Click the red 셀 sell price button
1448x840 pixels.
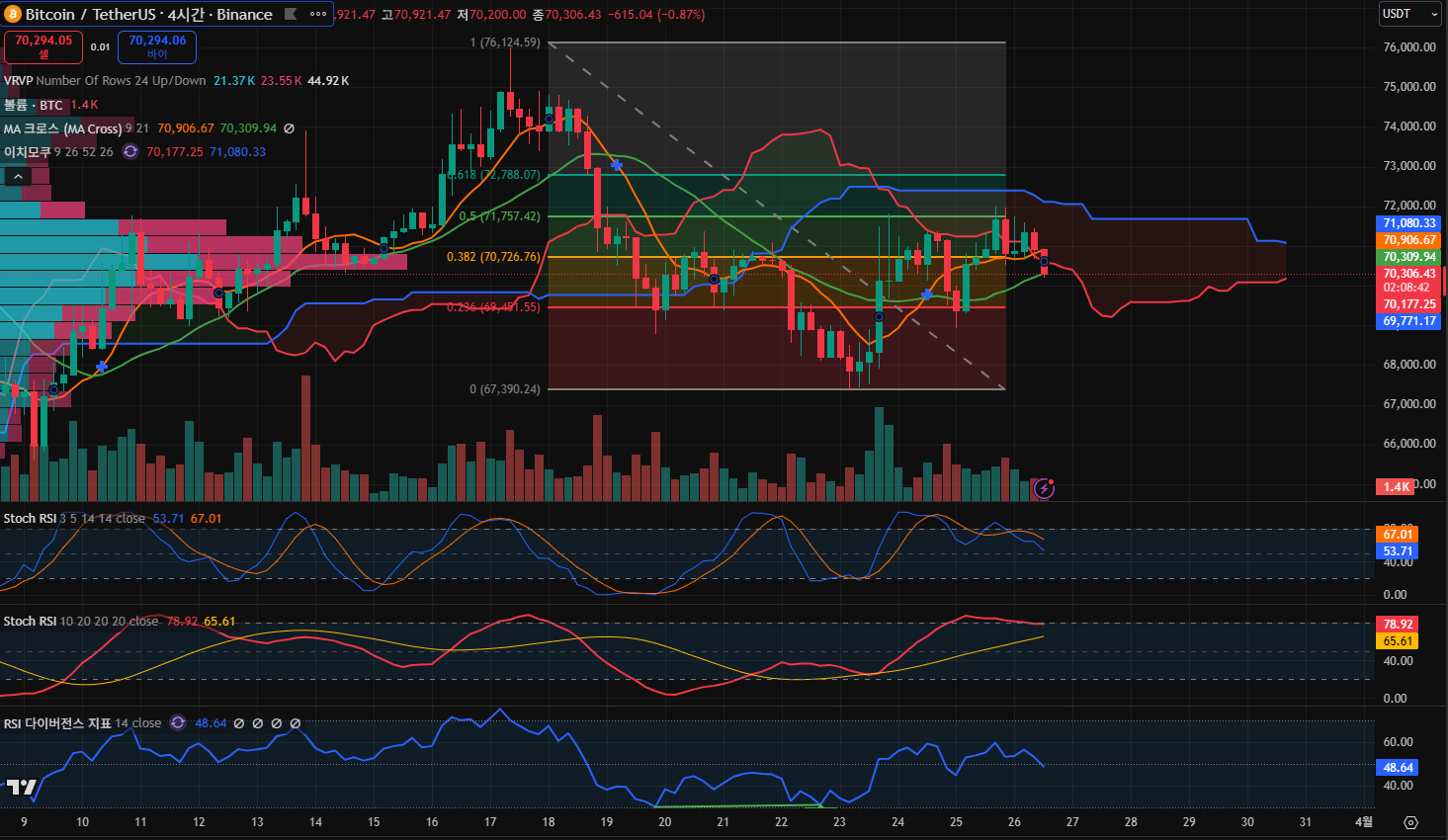click(43, 46)
